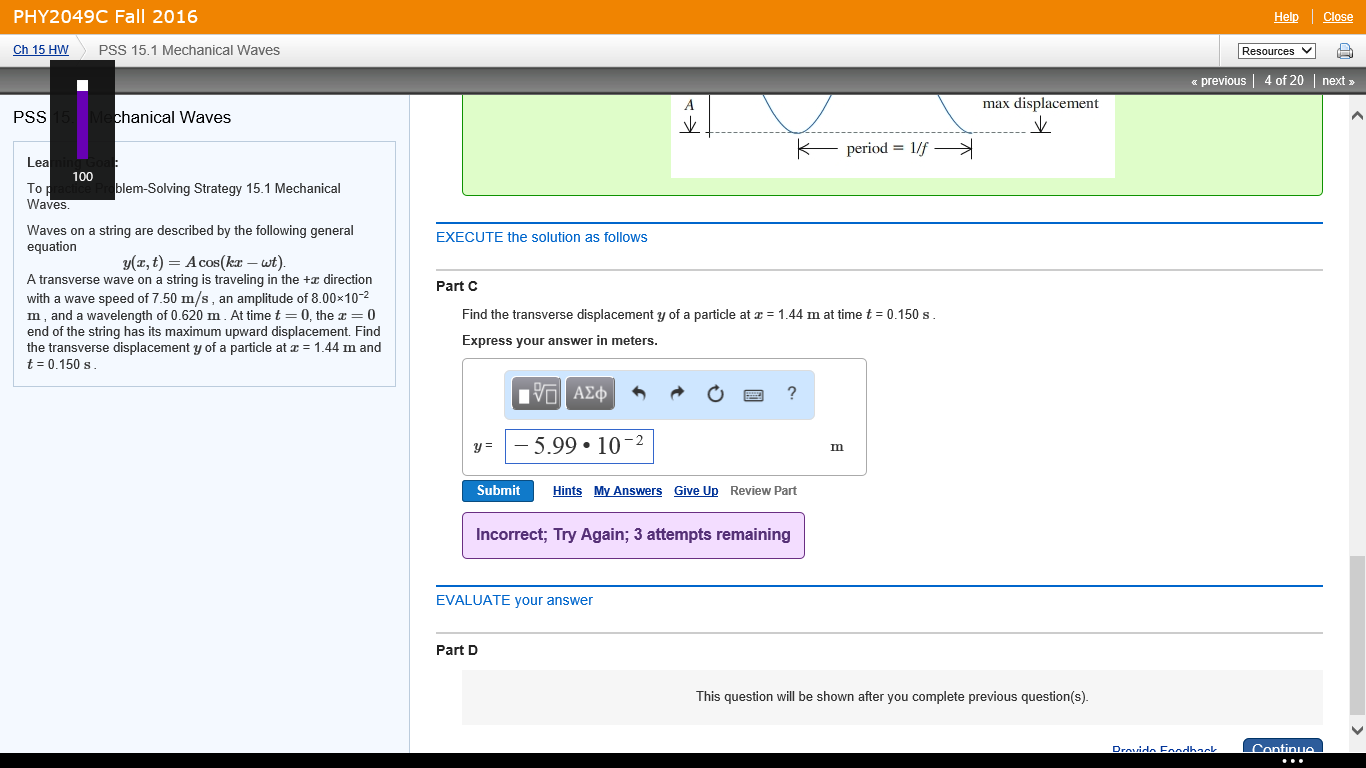Redo the last change in the answer box
Viewport: 1366px width, 768px height.
click(x=677, y=393)
